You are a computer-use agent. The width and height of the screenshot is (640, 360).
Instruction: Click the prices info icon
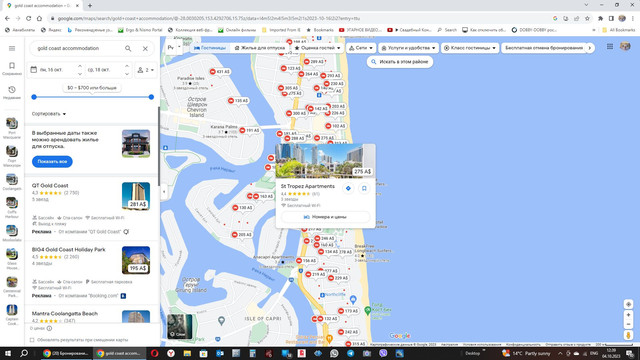click(49, 328)
